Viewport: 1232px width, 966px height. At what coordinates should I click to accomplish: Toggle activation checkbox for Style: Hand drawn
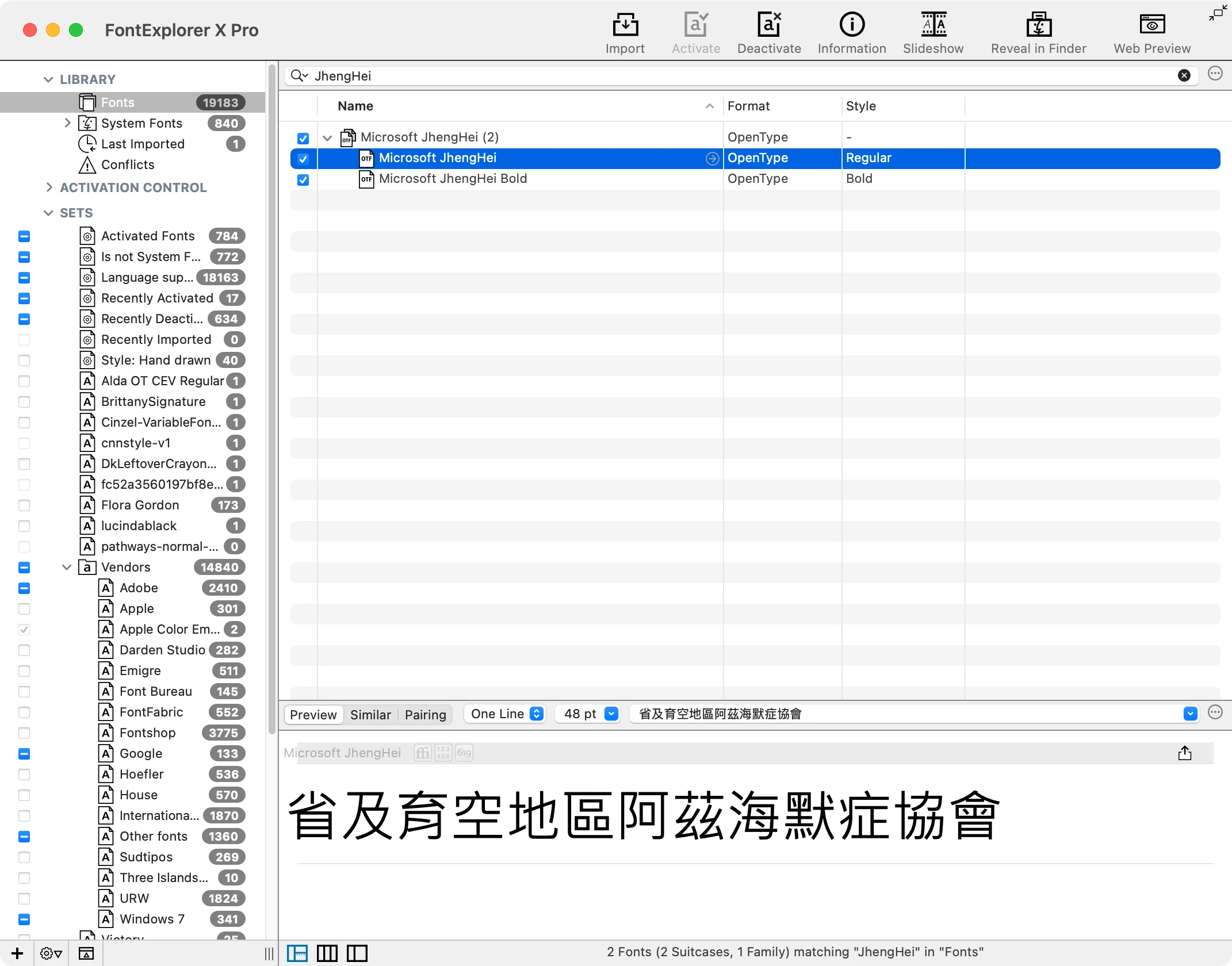pyautogui.click(x=24, y=361)
